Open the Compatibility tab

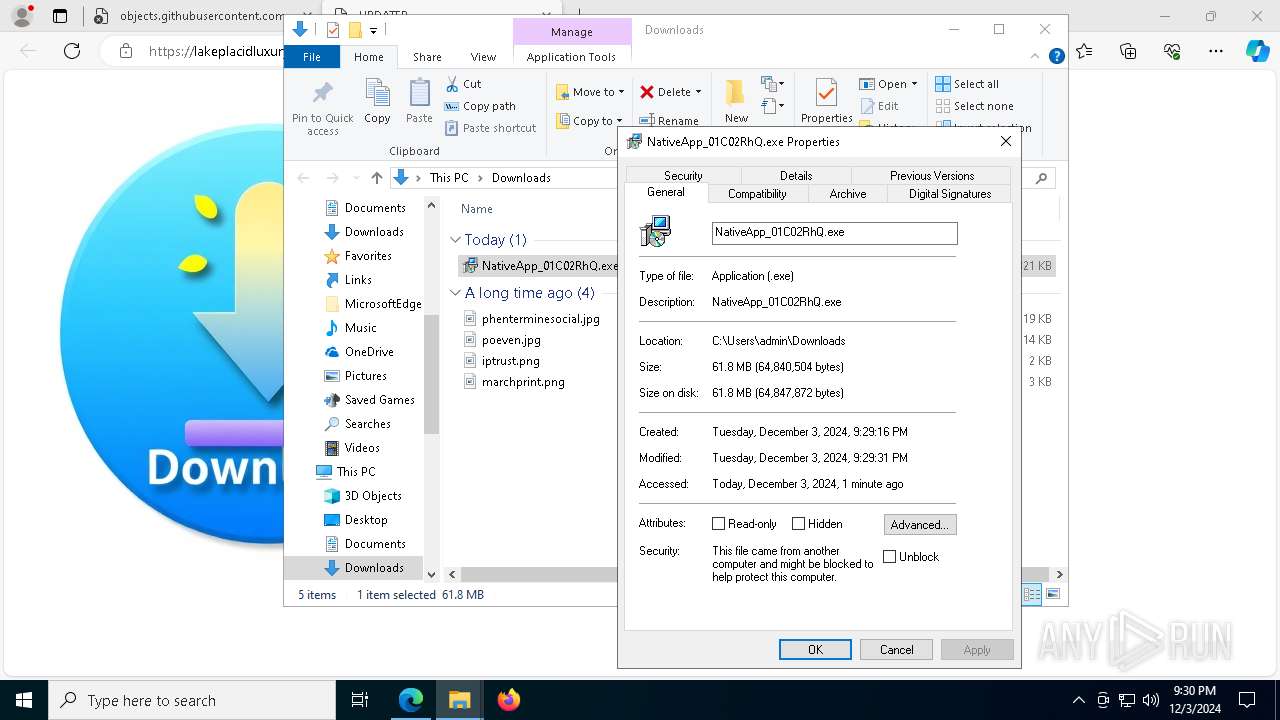(757, 194)
